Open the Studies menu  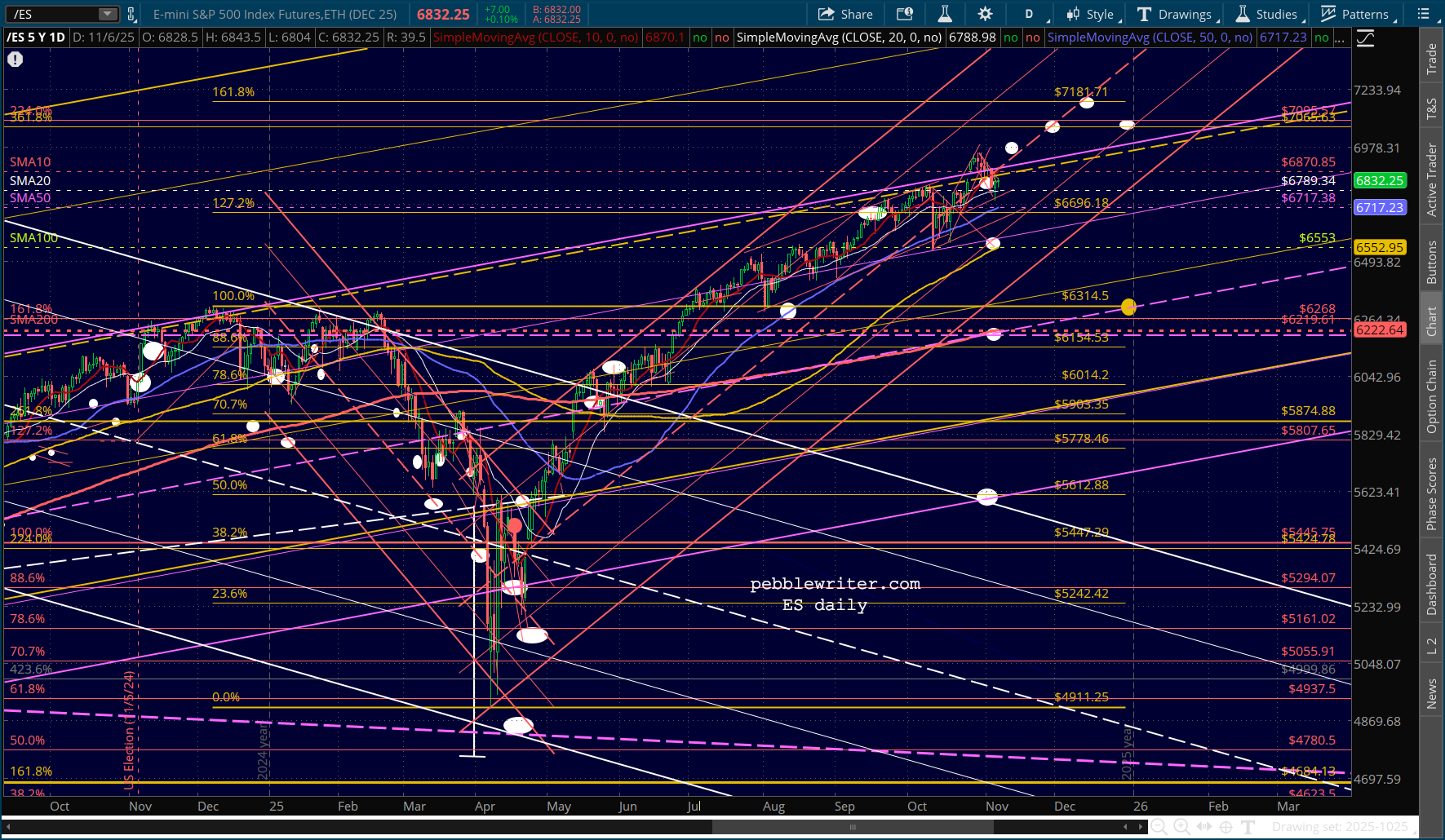click(x=1269, y=14)
